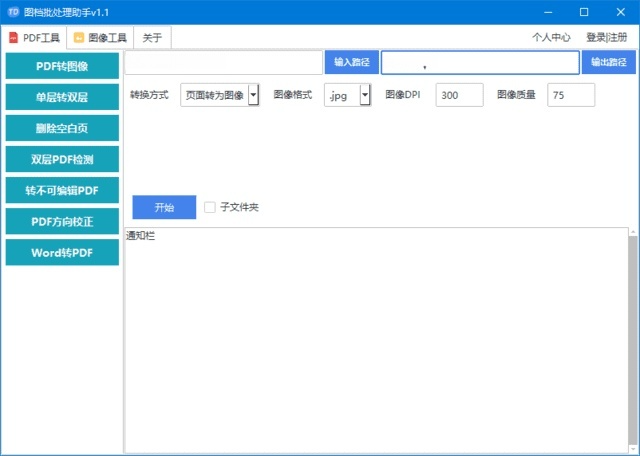Select PDF转图像 in the sidebar
The height and width of the screenshot is (456, 640).
point(62,67)
